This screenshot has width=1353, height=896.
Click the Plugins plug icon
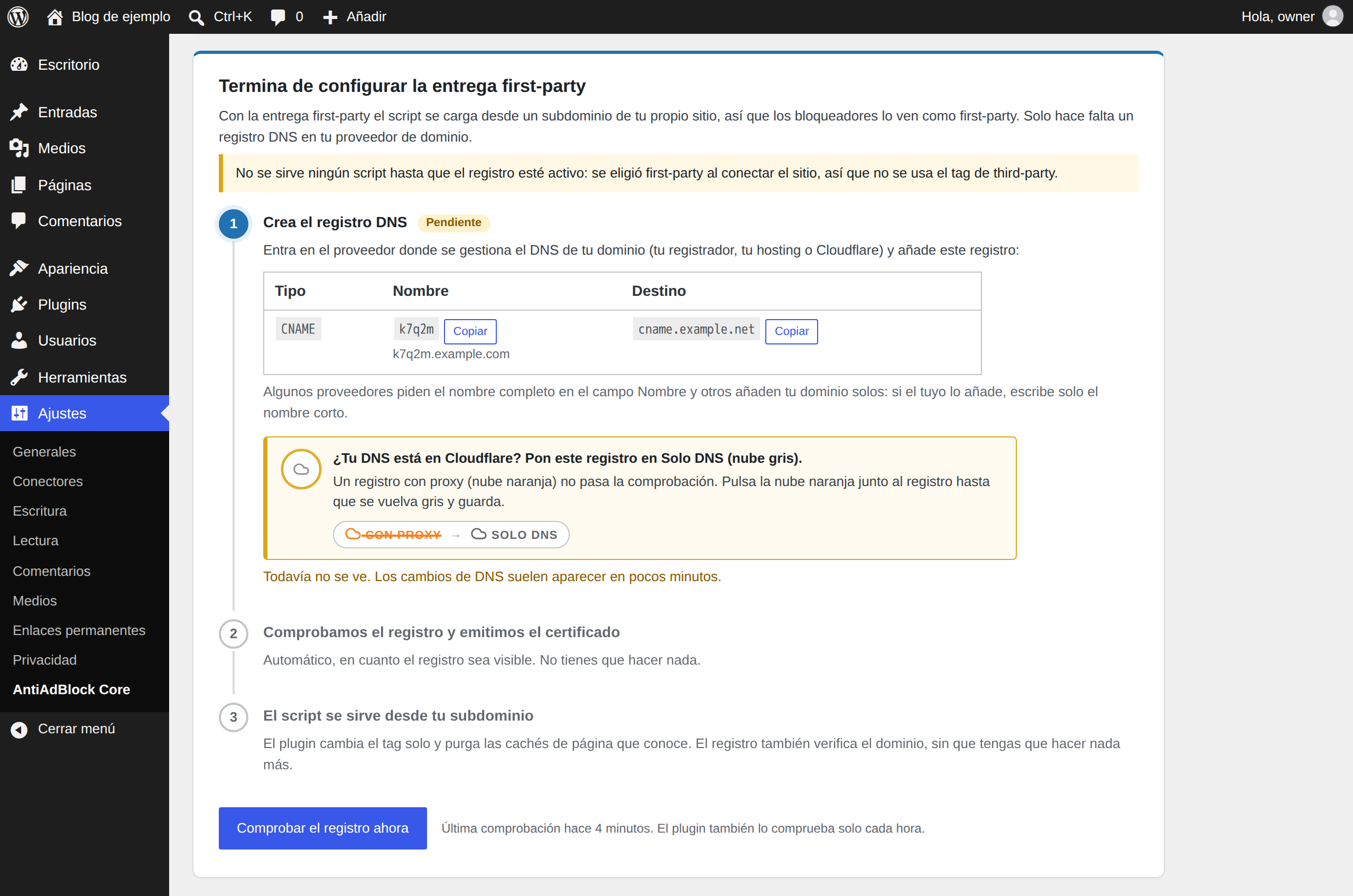pyautogui.click(x=19, y=305)
